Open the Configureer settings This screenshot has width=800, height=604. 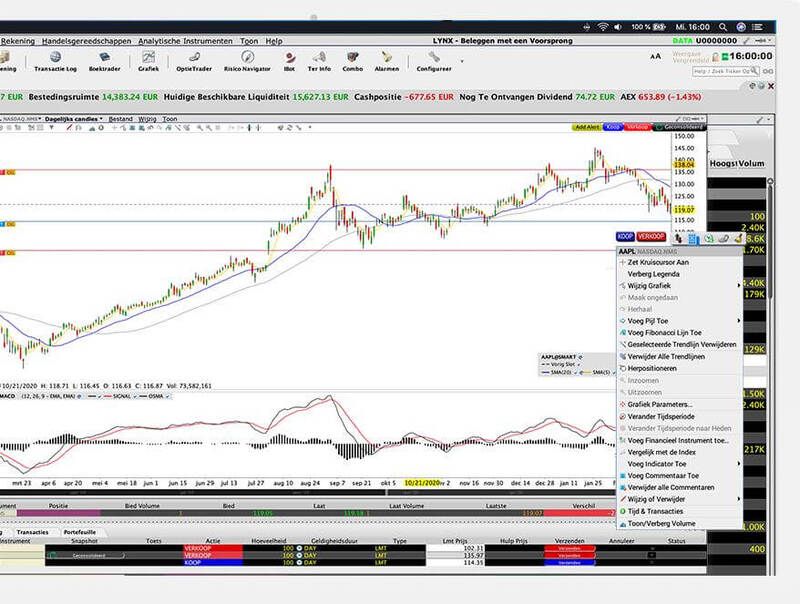(x=434, y=61)
